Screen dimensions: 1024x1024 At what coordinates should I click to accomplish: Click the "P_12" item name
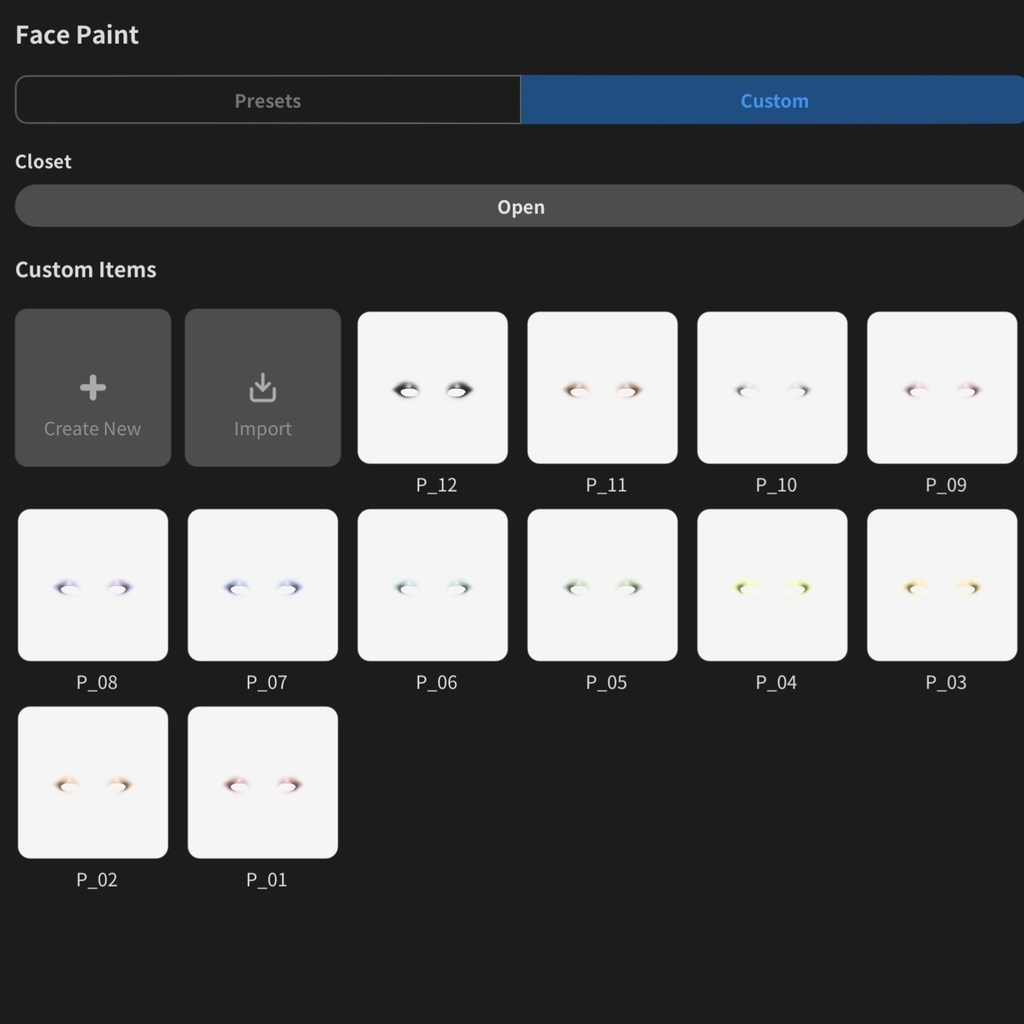coord(436,485)
